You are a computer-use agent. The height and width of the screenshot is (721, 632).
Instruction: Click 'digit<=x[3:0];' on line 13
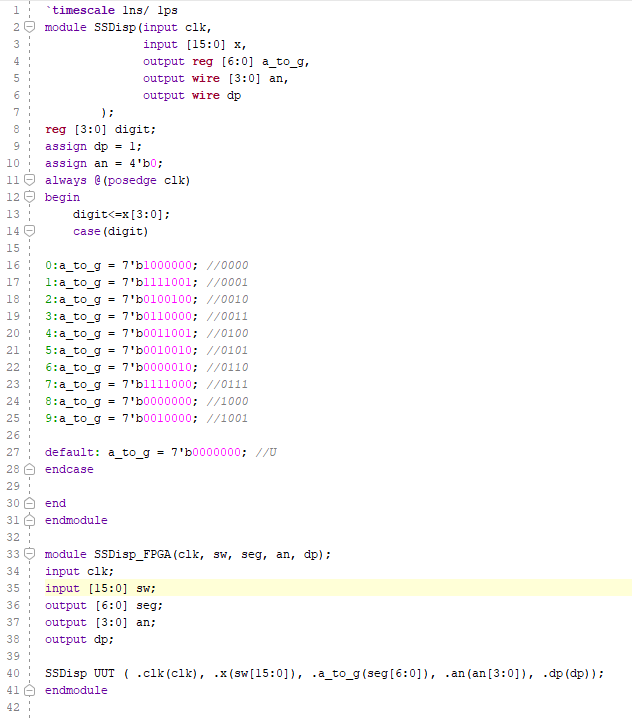(121, 214)
